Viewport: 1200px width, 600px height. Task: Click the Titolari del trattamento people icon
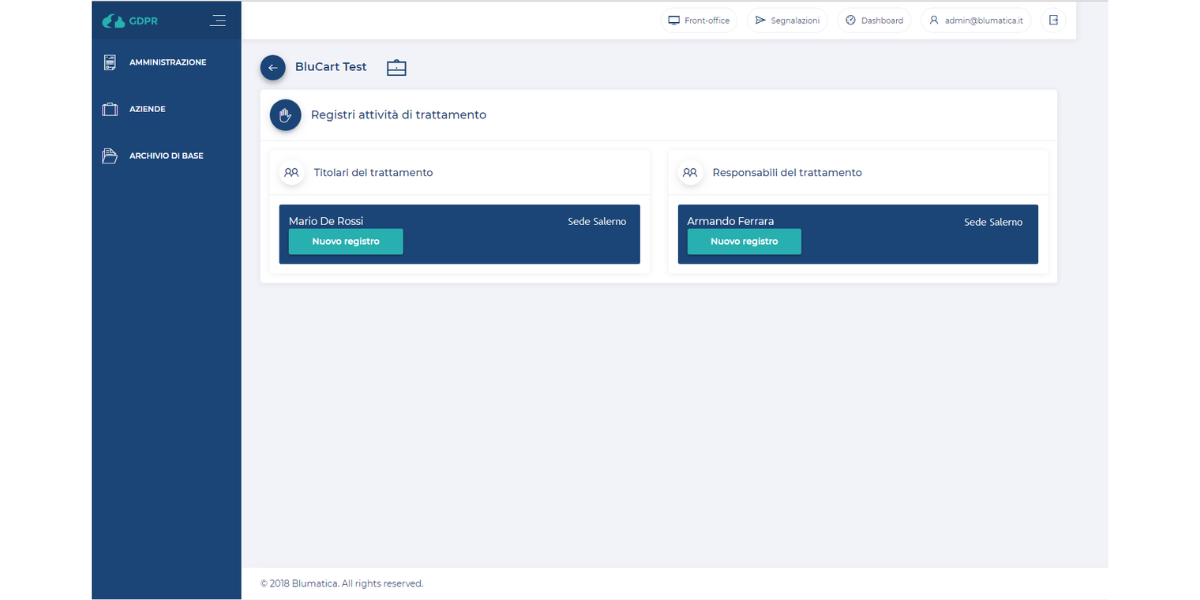pos(291,172)
